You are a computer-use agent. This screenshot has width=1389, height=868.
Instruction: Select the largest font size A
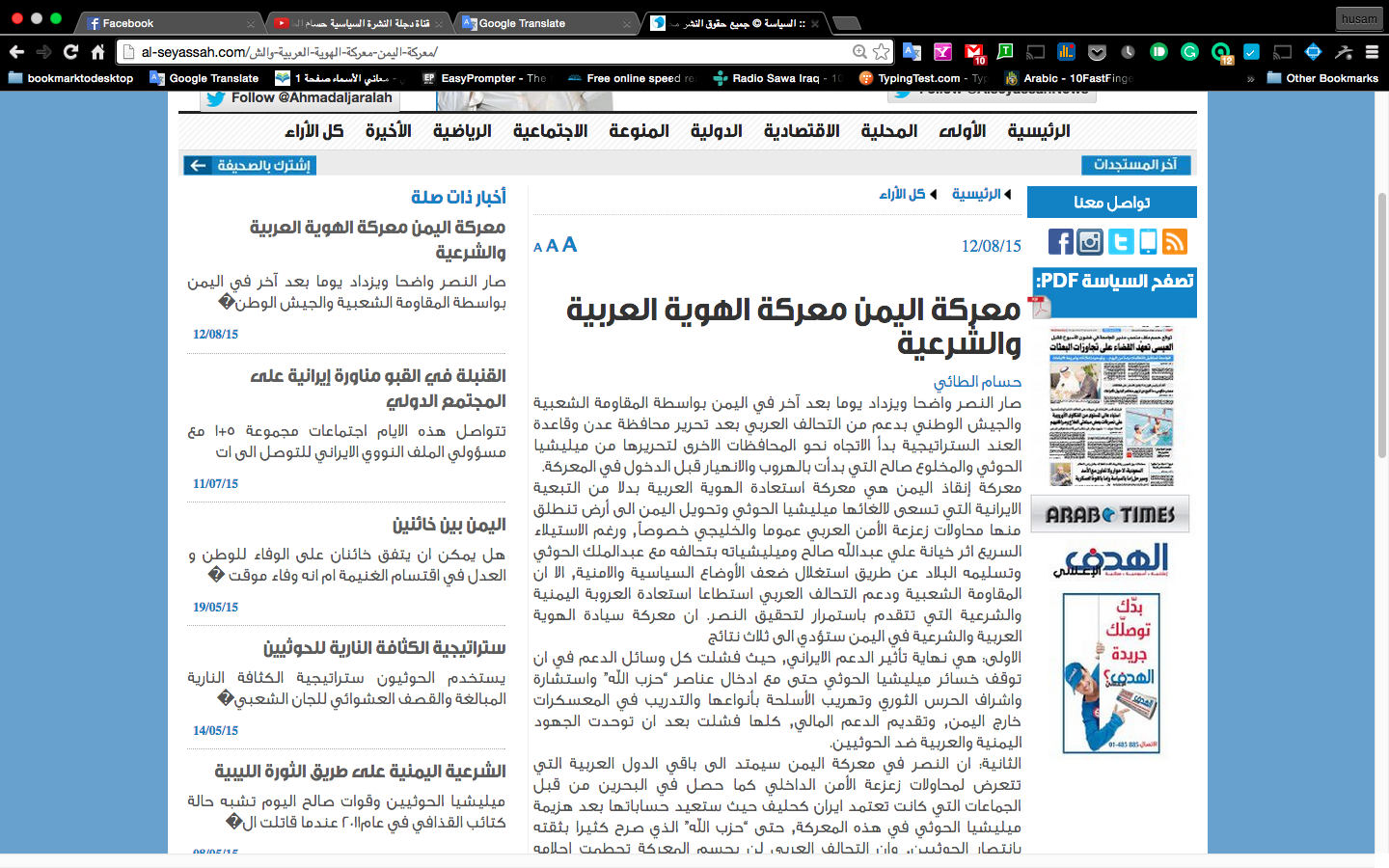point(570,245)
